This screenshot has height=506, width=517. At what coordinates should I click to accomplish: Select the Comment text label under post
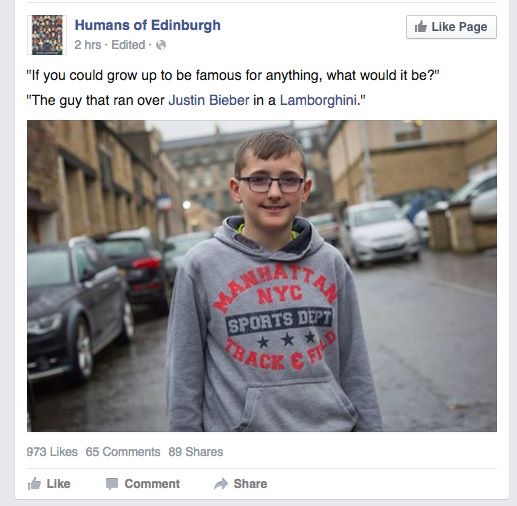point(152,484)
